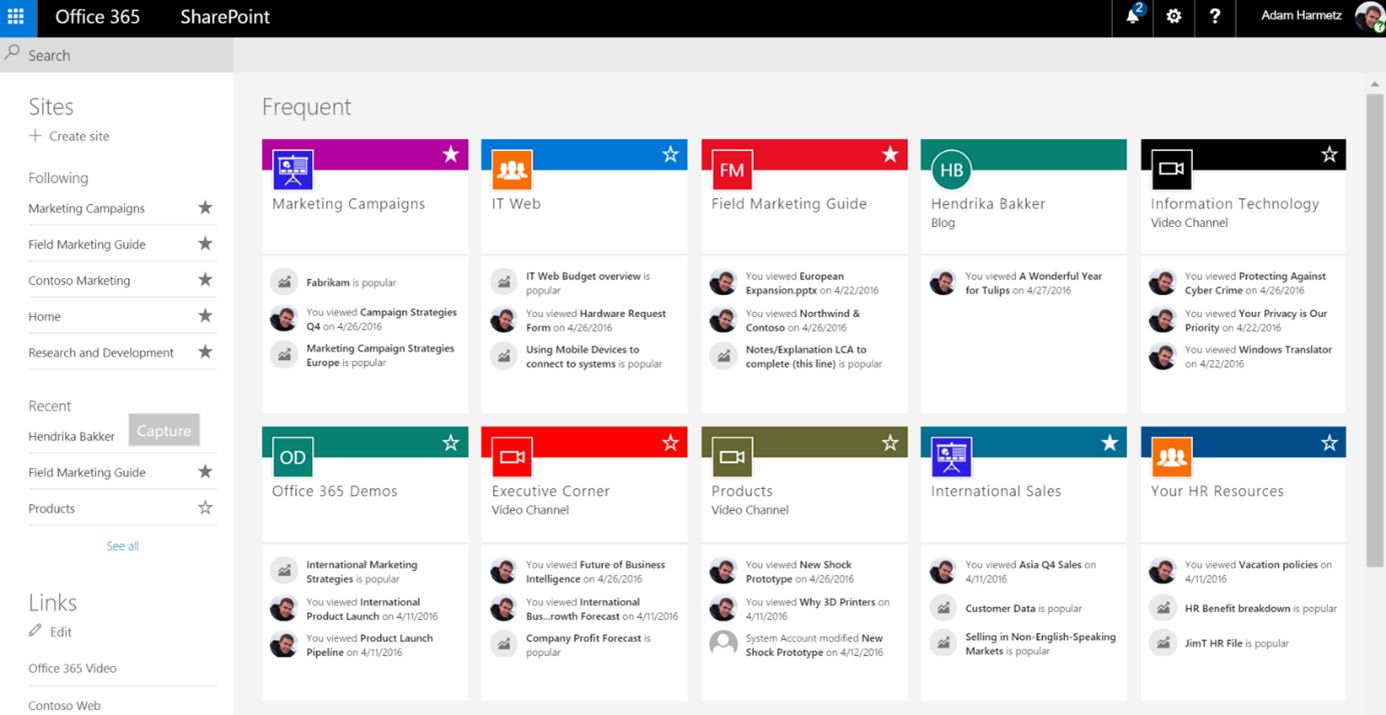This screenshot has width=1386, height=715.
Task: Click the Marketing Campaigns card site icon
Action: click(x=293, y=170)
